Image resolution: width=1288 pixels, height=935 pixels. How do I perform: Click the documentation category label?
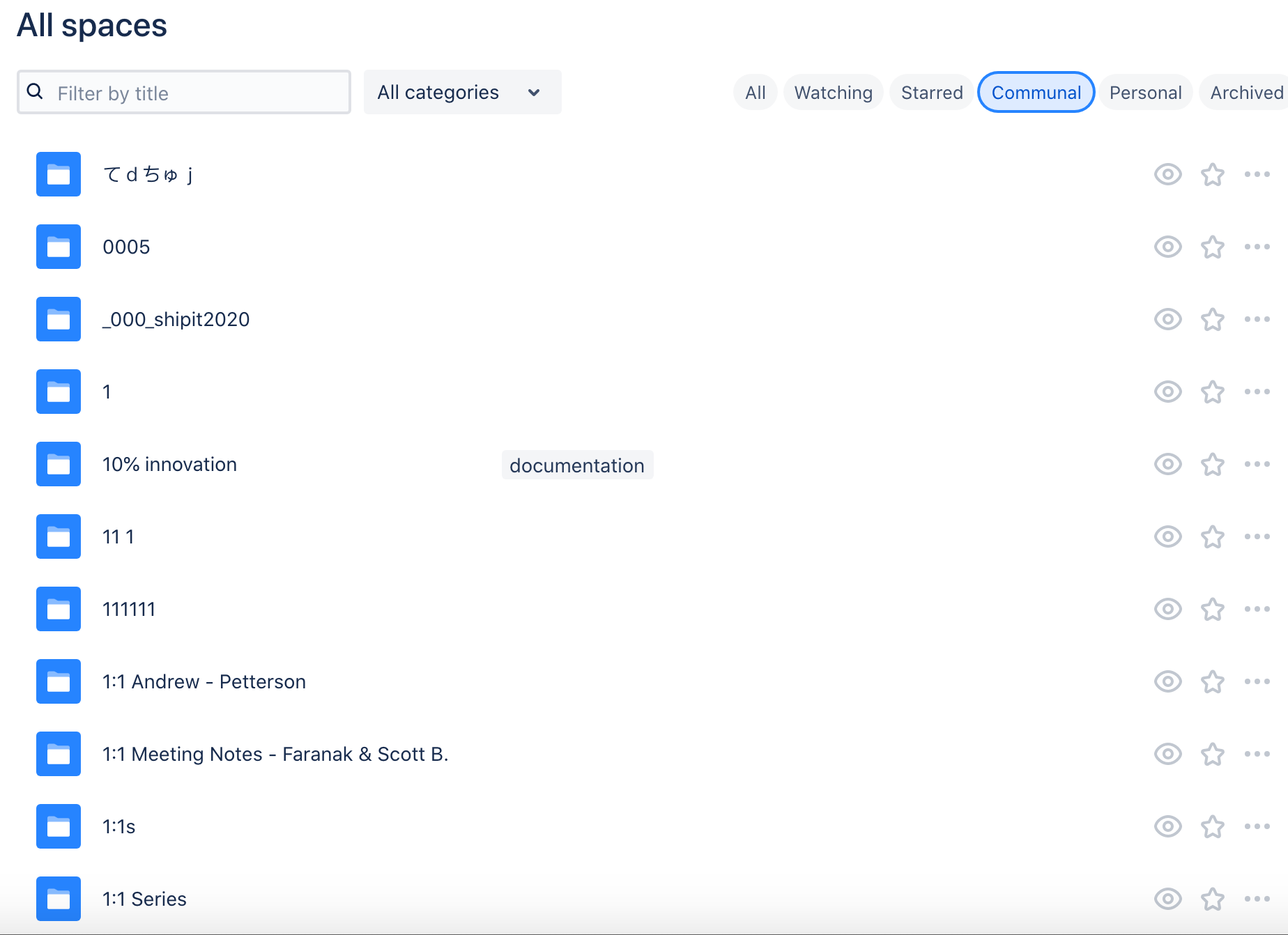coord(577,465)
